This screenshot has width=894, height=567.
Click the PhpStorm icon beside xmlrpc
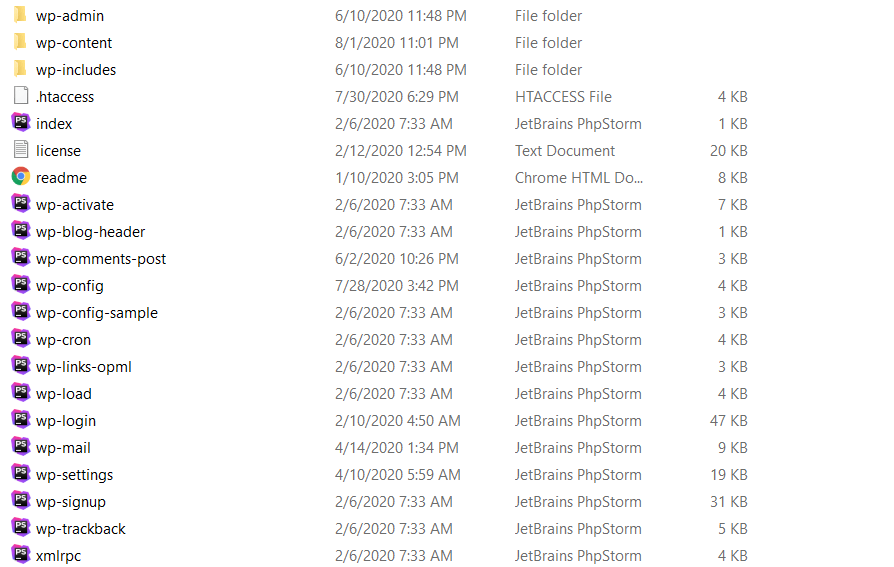[21, 554]
